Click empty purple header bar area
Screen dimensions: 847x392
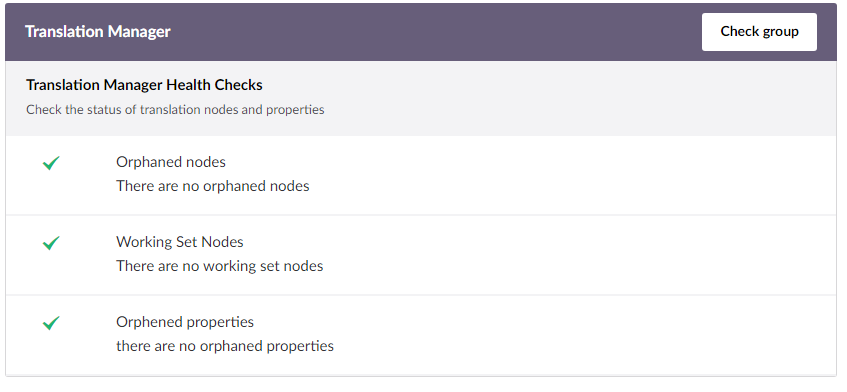(432, 32)
